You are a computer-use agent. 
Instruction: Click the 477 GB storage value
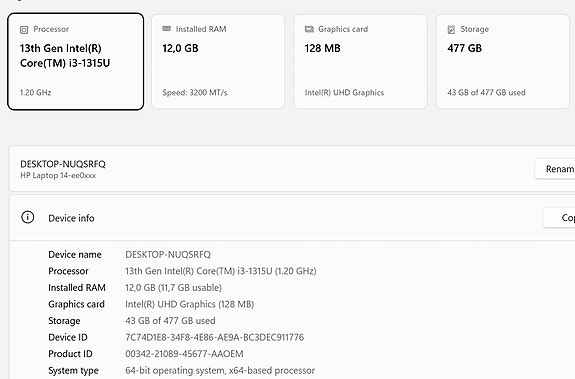pos(465,48)
